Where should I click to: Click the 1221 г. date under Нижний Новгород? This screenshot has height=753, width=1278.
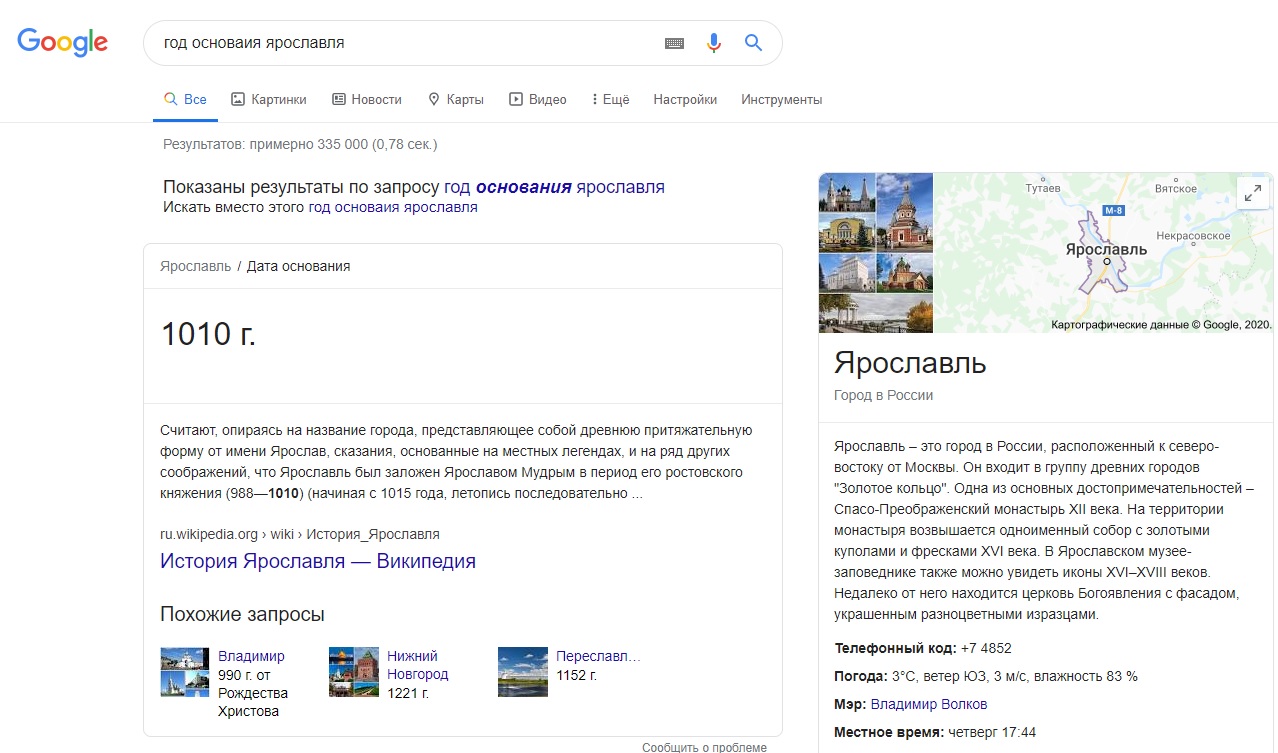(x=408, y=693)
